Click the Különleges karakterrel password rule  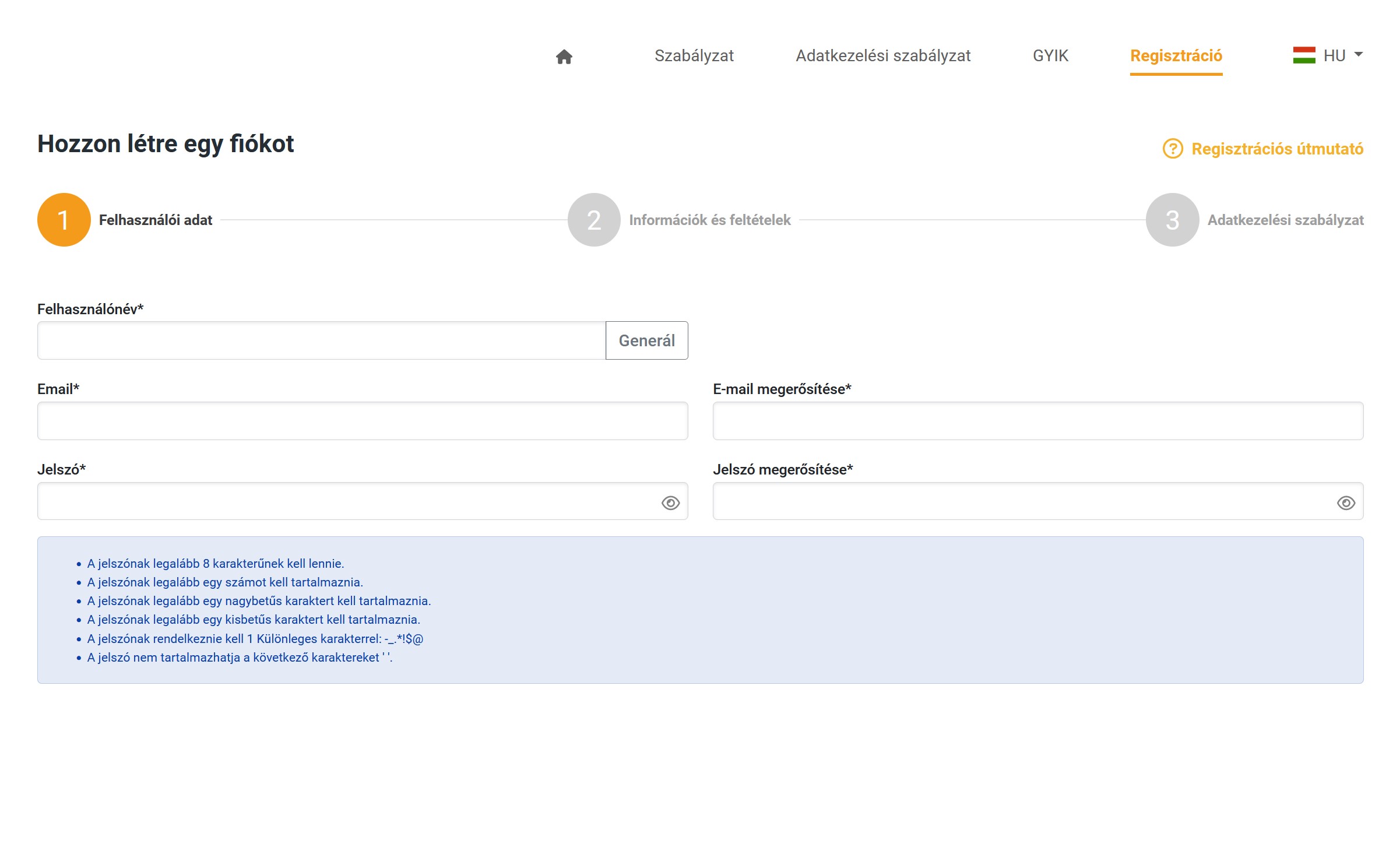click(255, 639)
